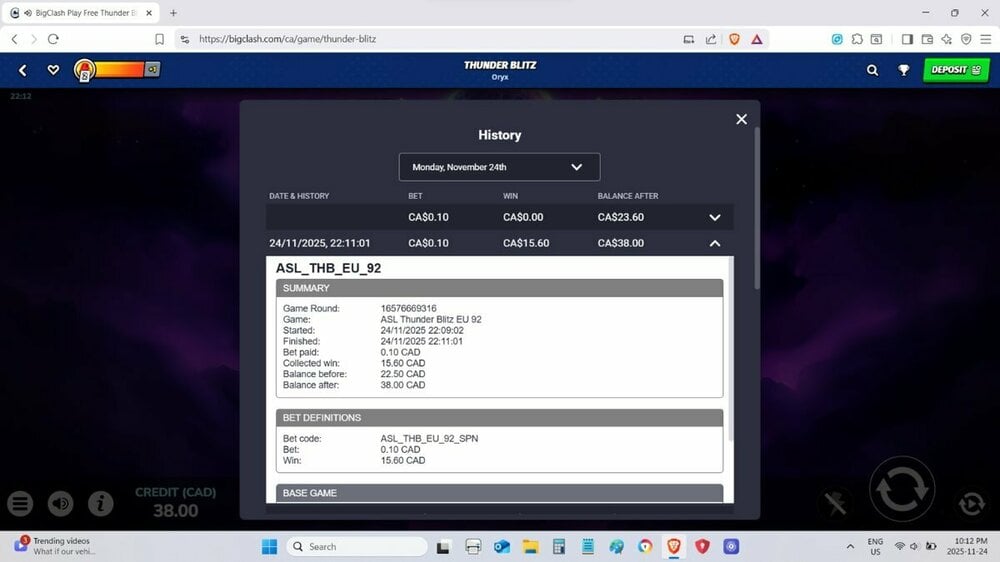The width and height of the screenshot is (1000, 562).
Task: Toggle the turbo lightning bolt mode
Action: pos(836,503)
